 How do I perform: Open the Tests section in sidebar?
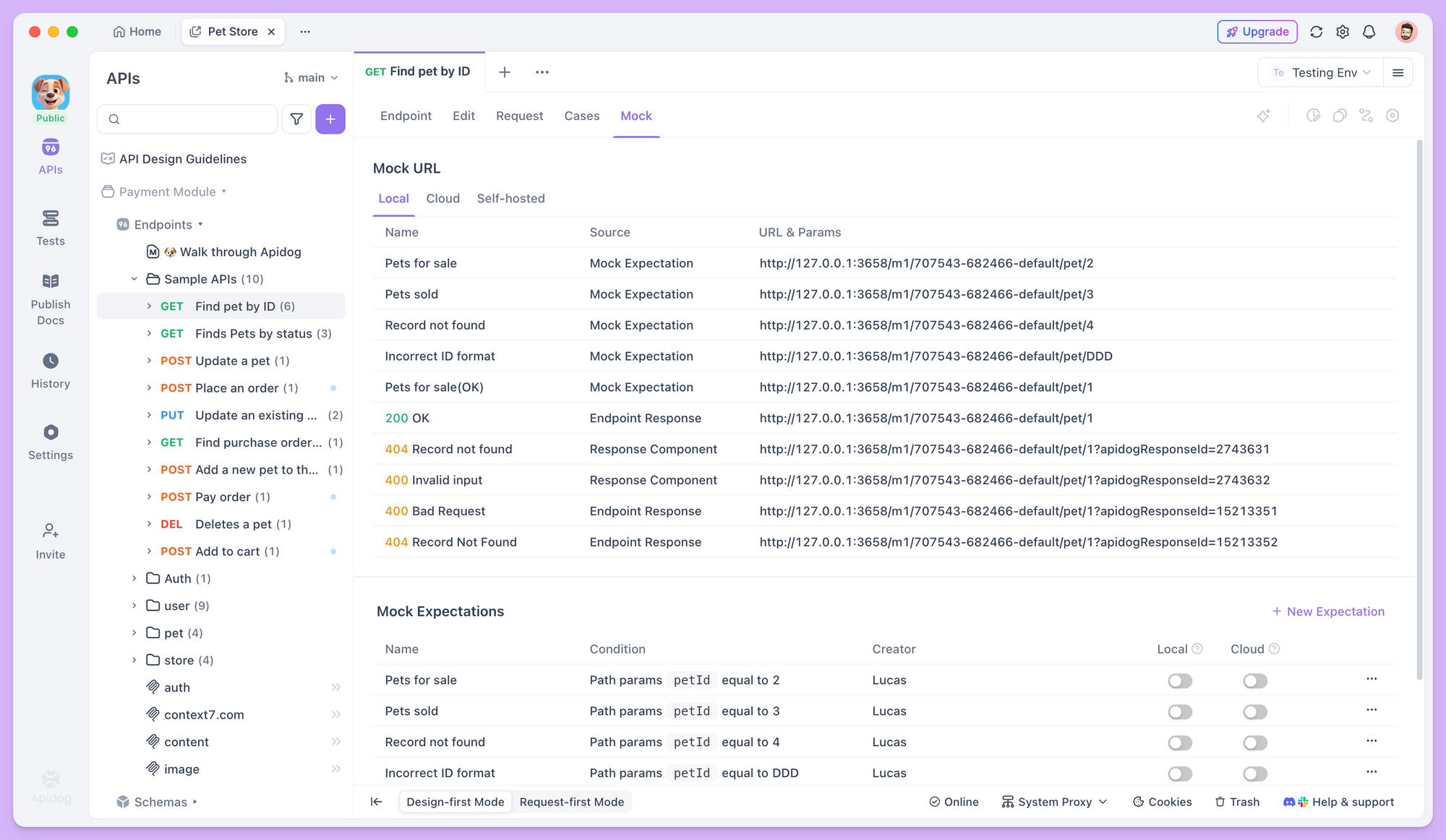(x=51, y=228)
